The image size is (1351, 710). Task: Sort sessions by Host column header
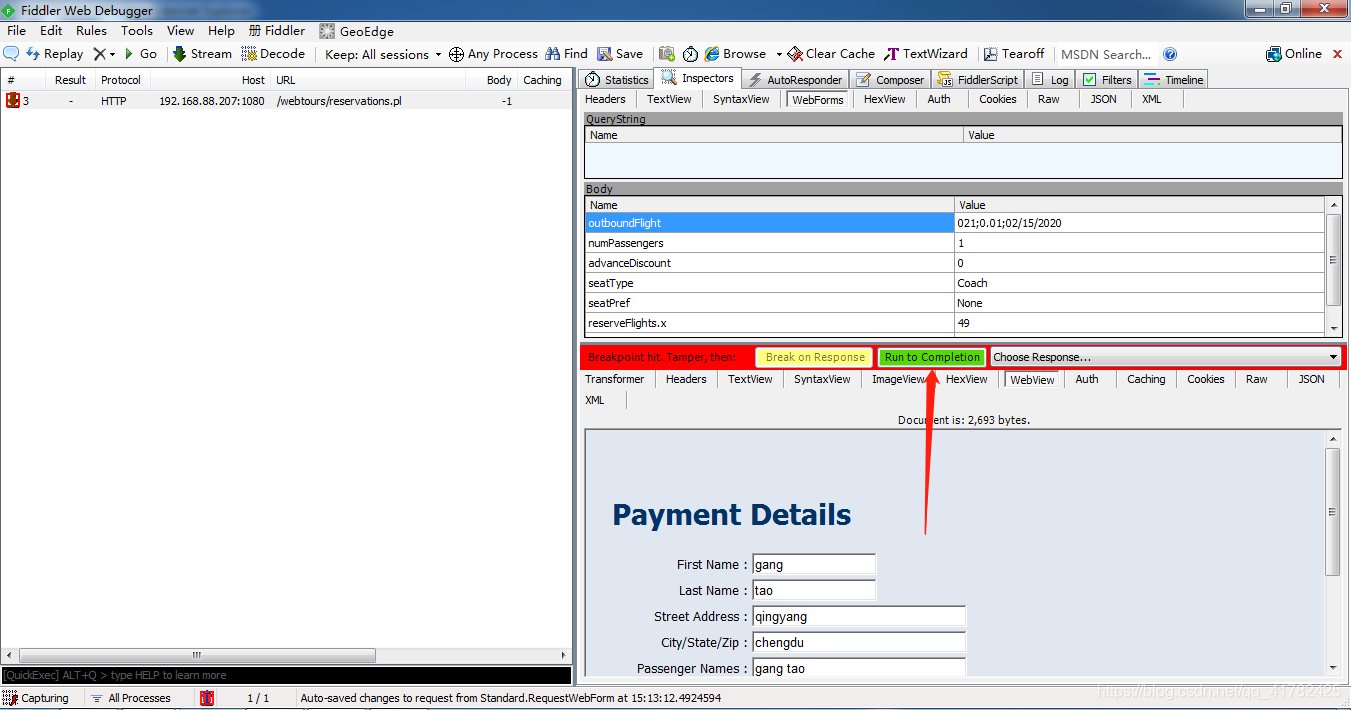pyautogui.click(x=213, y=80)
